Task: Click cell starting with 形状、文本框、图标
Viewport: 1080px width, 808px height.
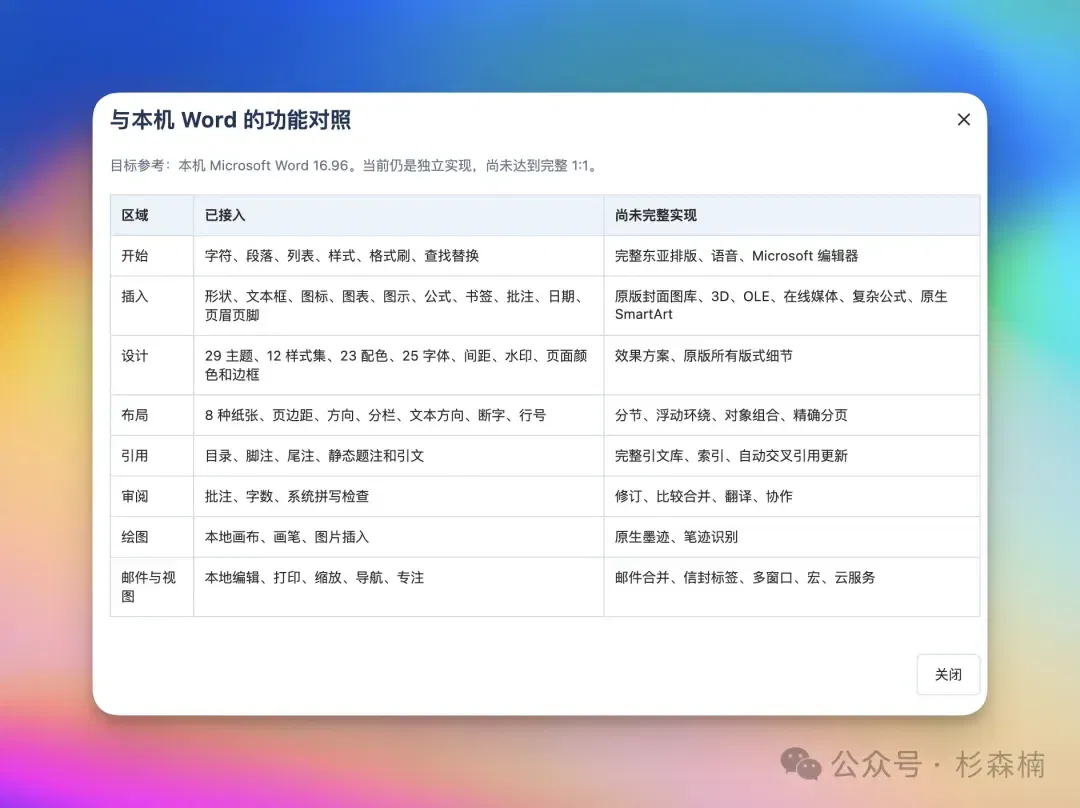Action: point(399,306)
